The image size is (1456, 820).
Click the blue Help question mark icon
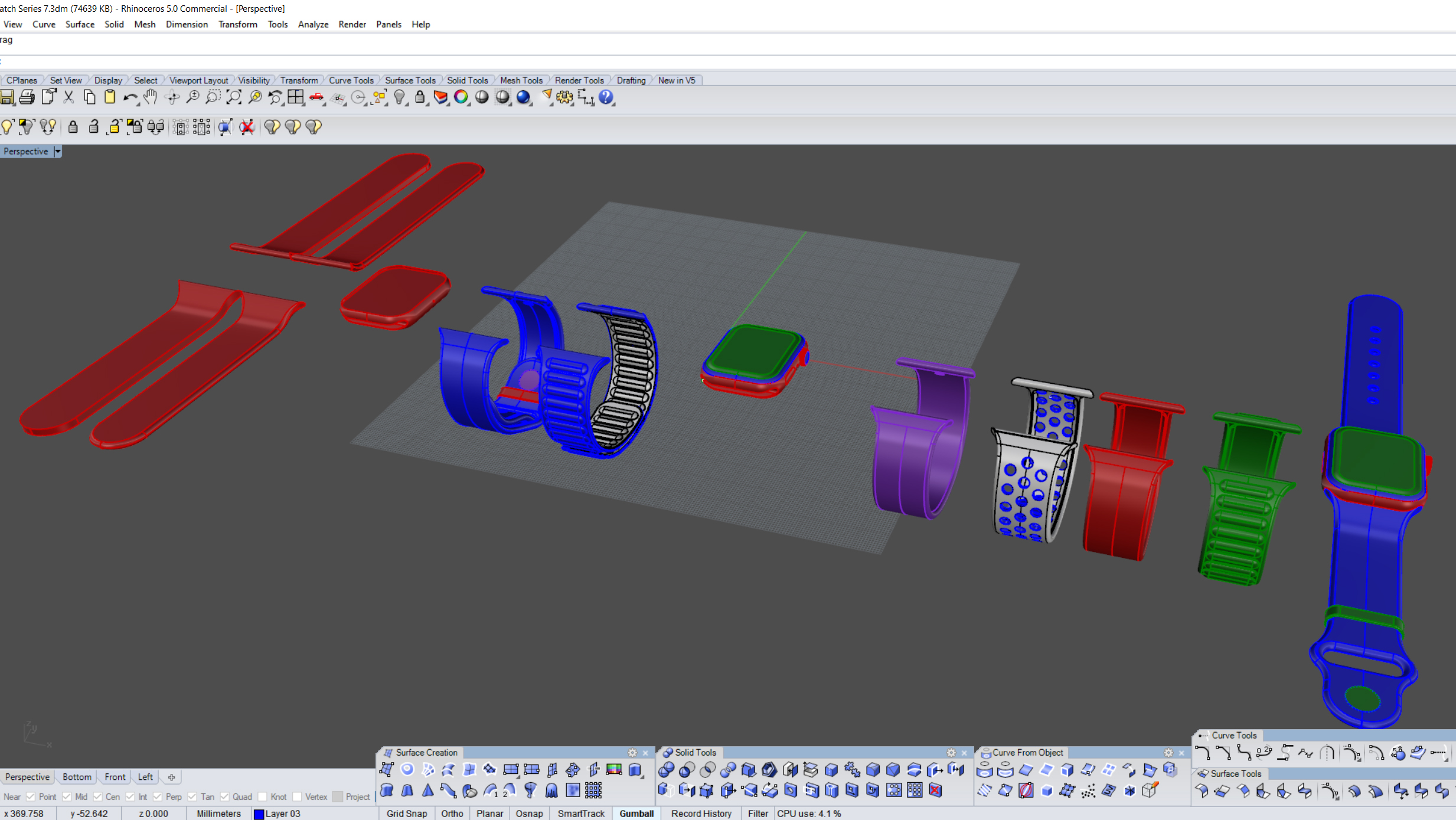pos(606,97)
